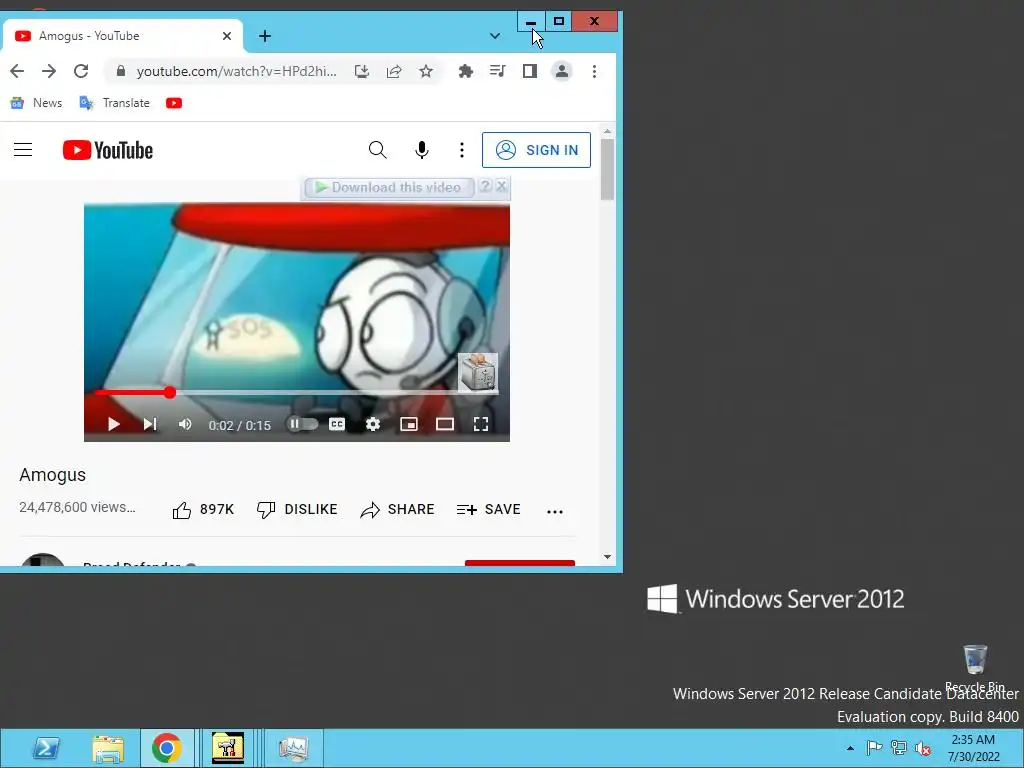Launch PowerShell from the taskbar
Image resolution: width=1024 pixels, height=768 pixels.
(x=46, y=748)
